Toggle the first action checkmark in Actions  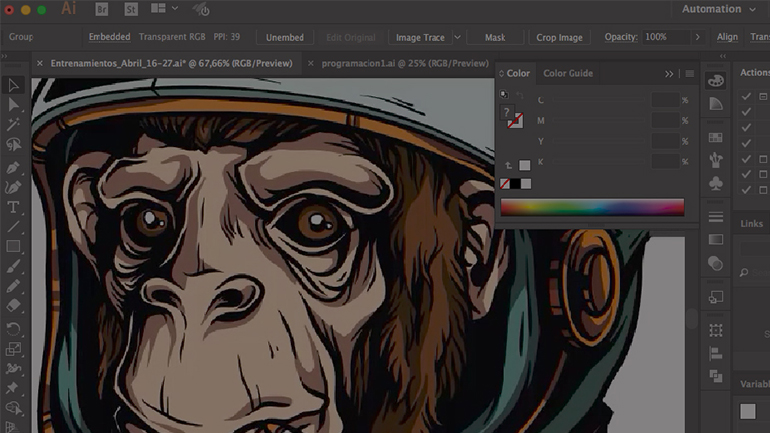746,96
